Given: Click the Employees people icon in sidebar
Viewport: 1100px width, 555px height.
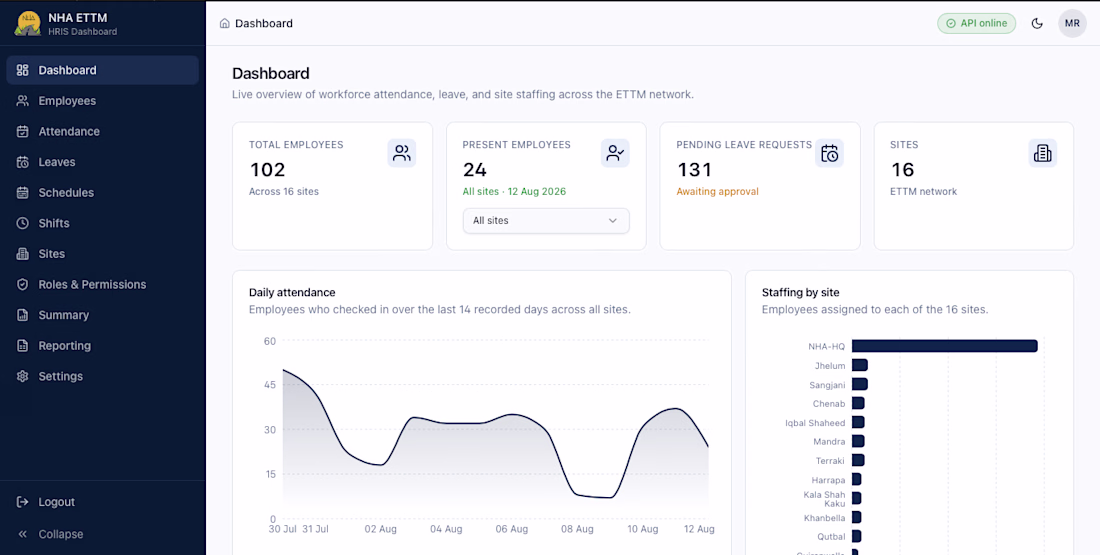Looking at the screenshot, I should pos(22,101).
